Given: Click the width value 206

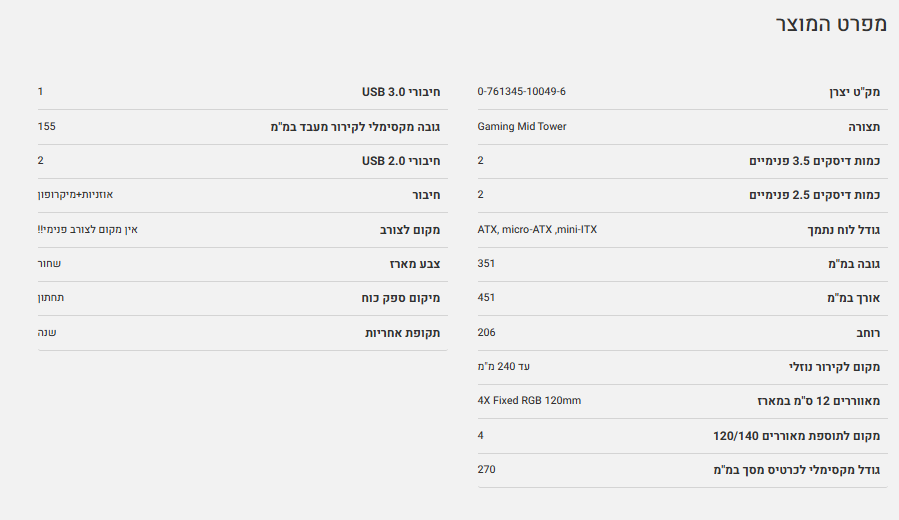Looking at the screenshot, I should (486, 332).
